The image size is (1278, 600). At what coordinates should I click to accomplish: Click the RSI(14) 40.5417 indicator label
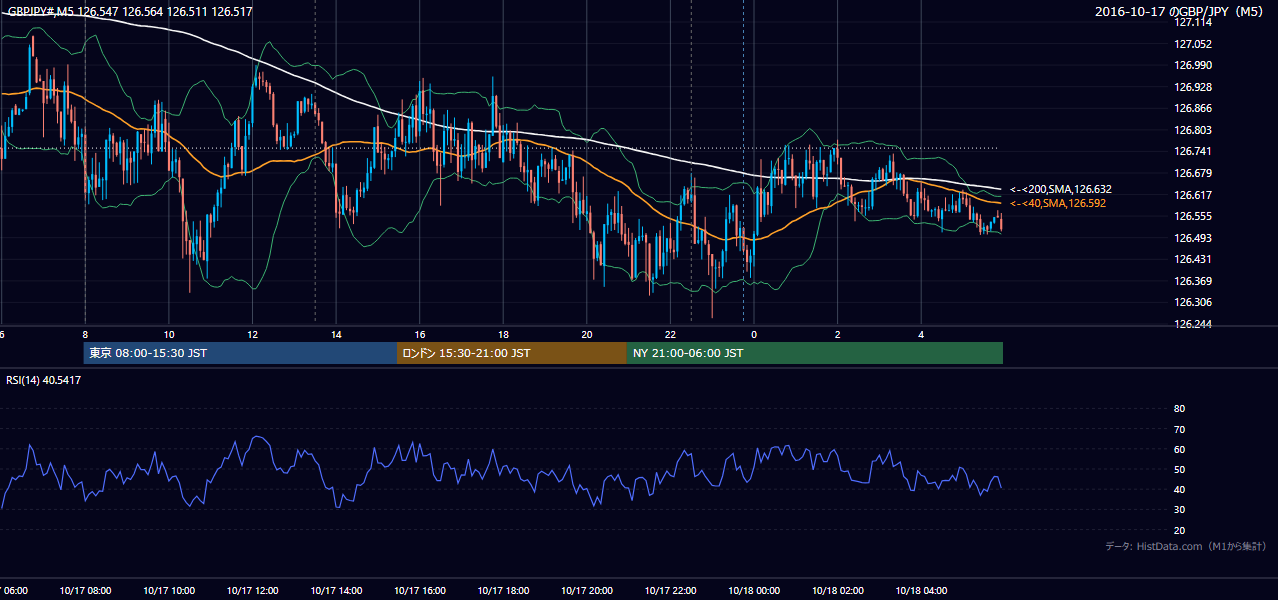[44, 380]
